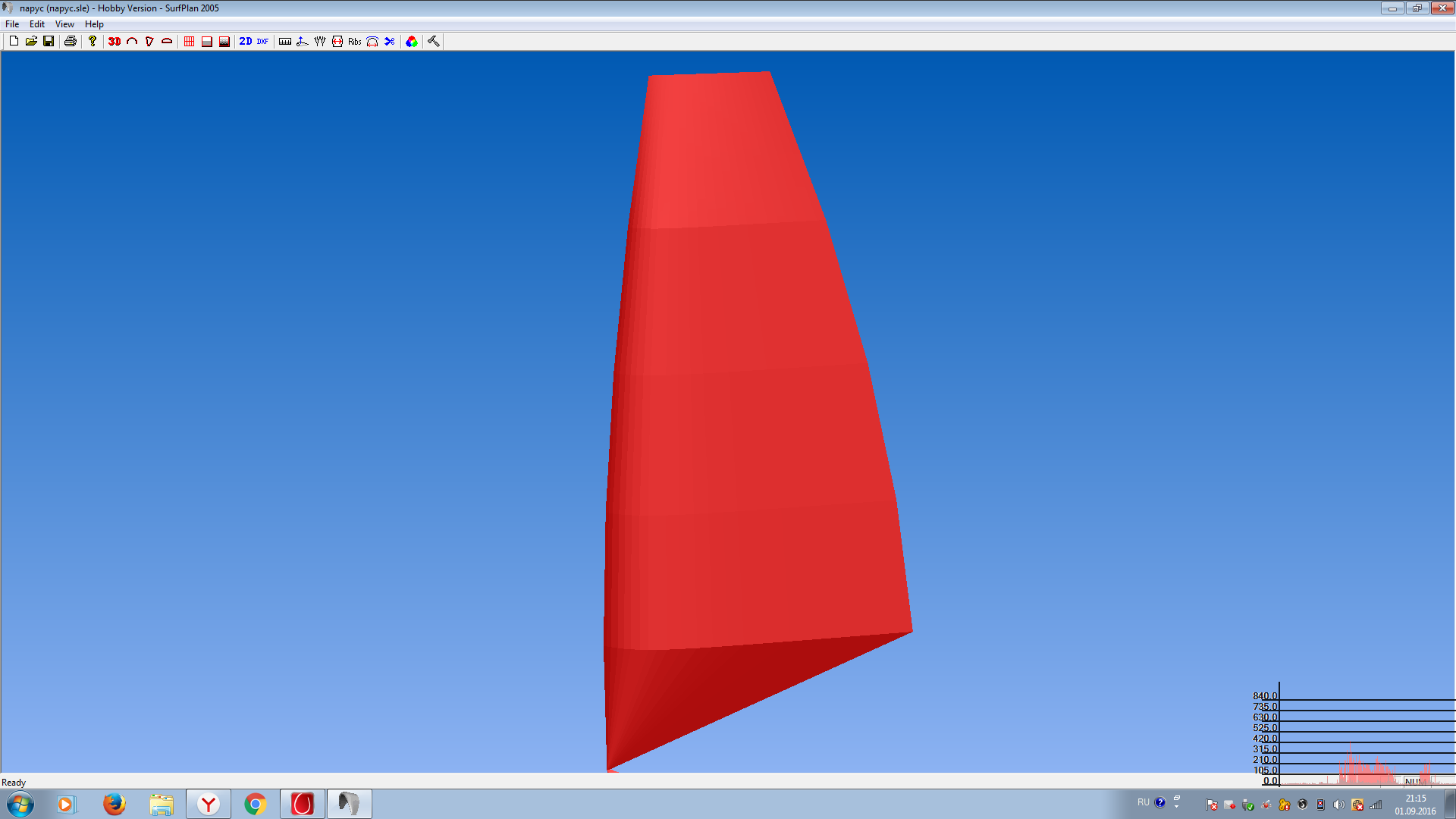Click the Help question mark icon

pos(93,42)
